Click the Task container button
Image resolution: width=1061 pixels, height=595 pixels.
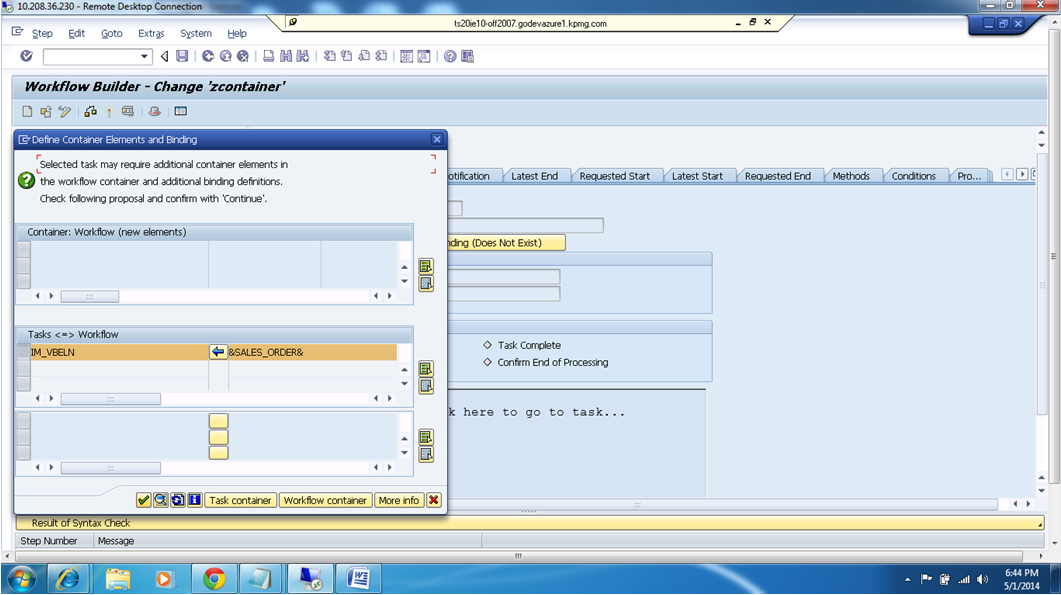pos(240,500)
